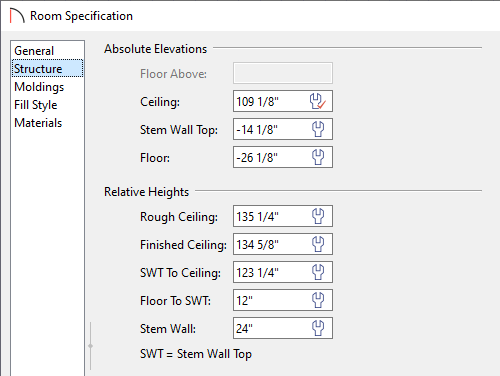
Task: Click inside the Finished Ceiling value field
Action: (x=283, y=244)
